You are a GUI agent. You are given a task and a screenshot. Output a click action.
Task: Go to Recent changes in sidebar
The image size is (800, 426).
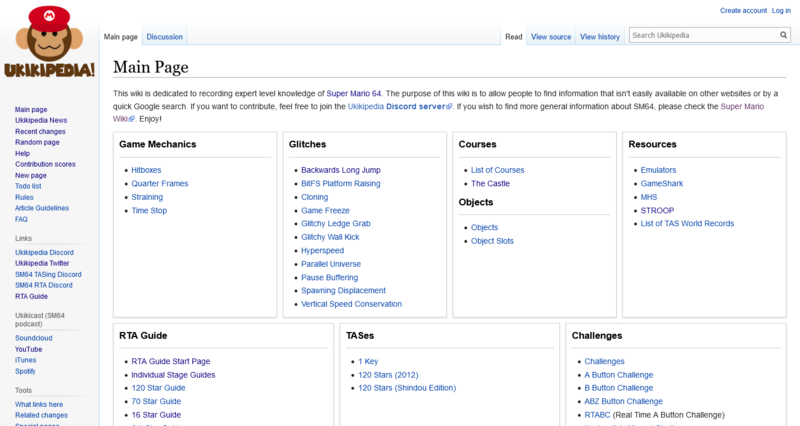pos(40,131)
